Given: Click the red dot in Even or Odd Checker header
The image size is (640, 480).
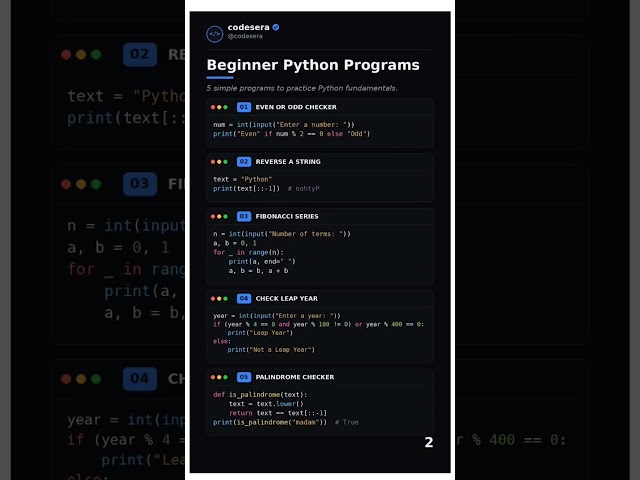Looking at the screenshot, I should [213, 107].
